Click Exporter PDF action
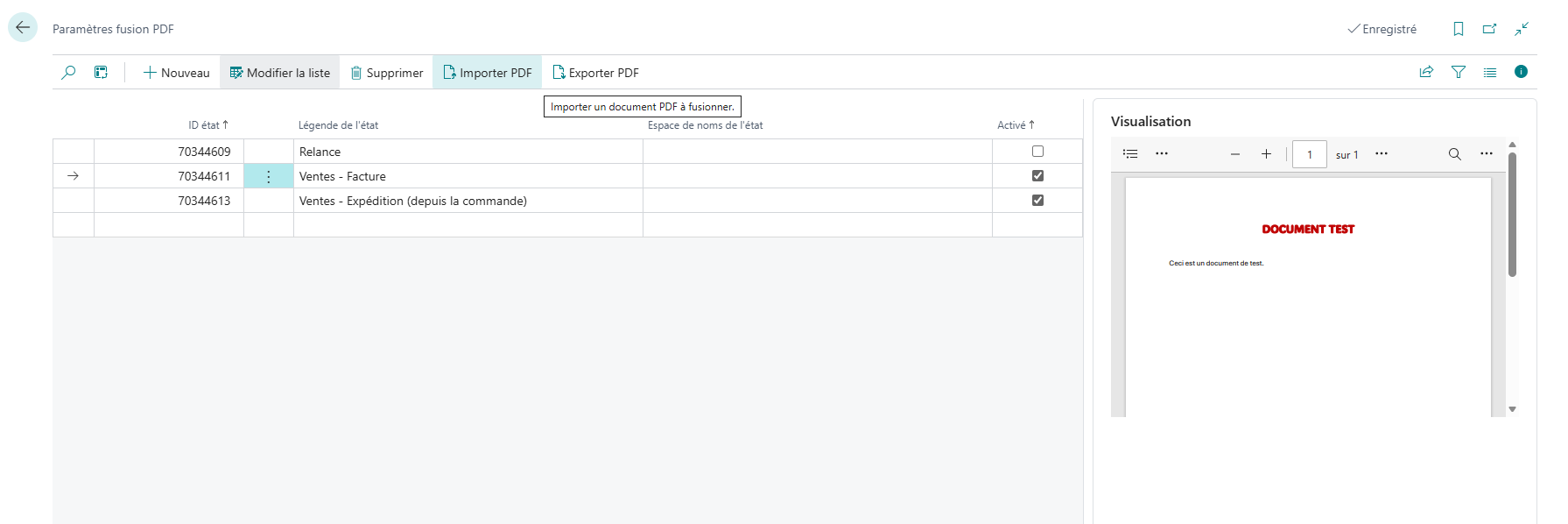 (596, 73)
